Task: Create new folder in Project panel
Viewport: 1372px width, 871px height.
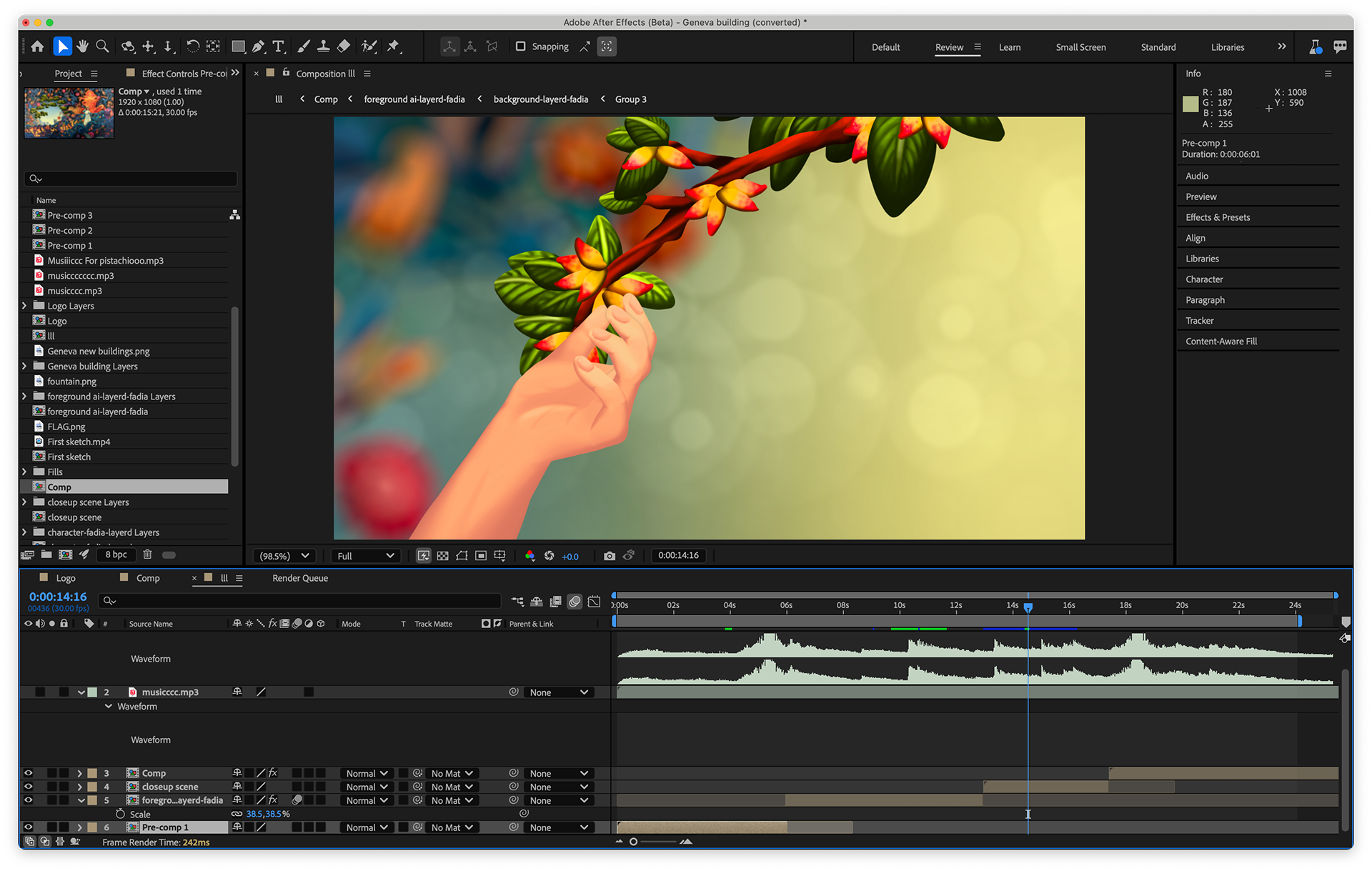Action: 46,554
